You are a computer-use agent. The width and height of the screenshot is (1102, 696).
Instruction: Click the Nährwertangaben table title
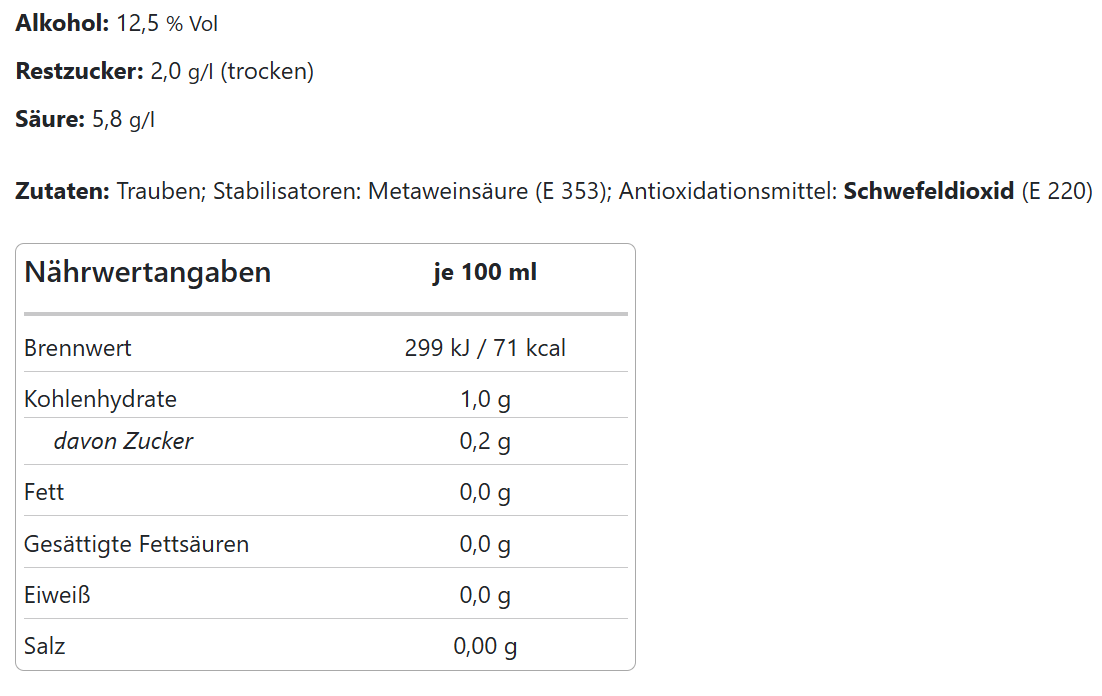pos(148,272)
